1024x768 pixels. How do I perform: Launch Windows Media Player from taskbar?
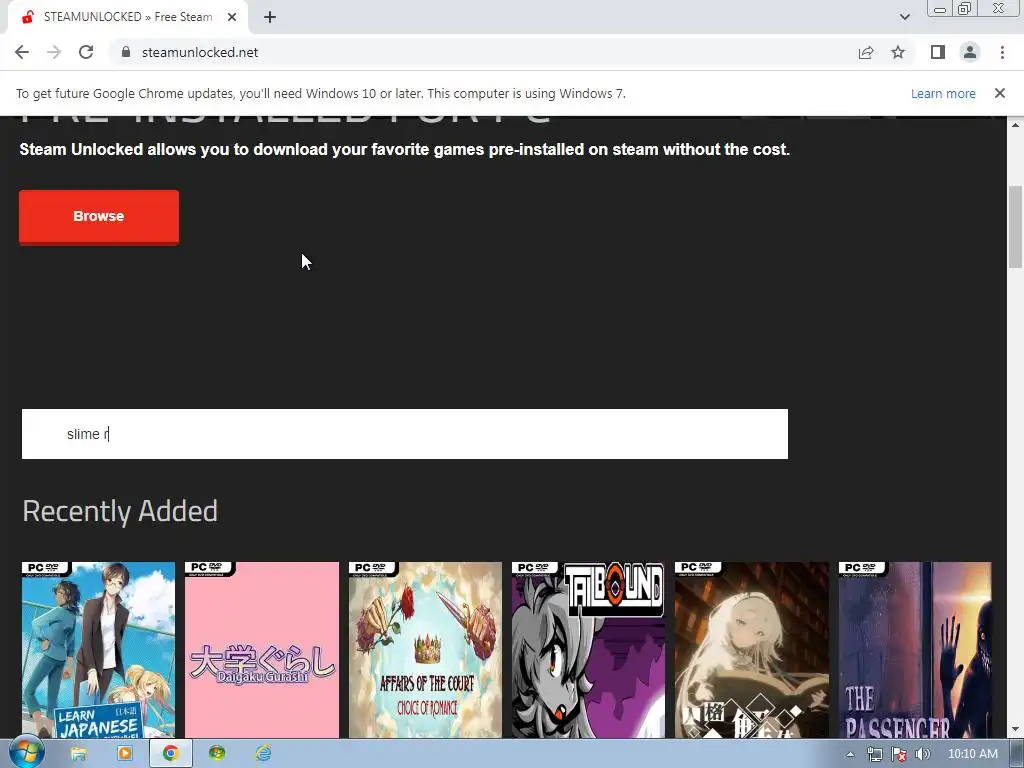pos(125,754)
